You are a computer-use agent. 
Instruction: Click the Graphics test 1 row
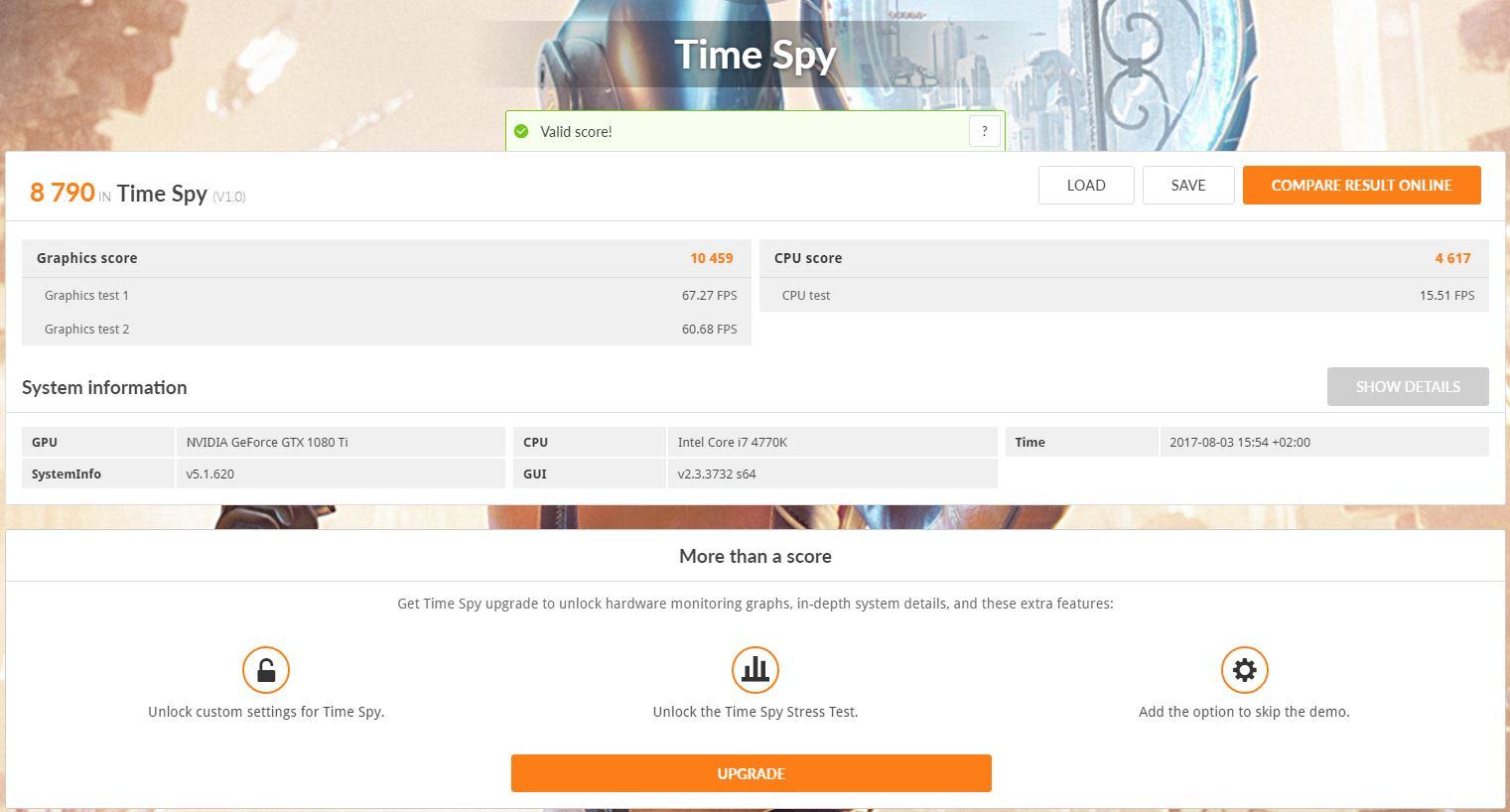(x=386, y=295)
